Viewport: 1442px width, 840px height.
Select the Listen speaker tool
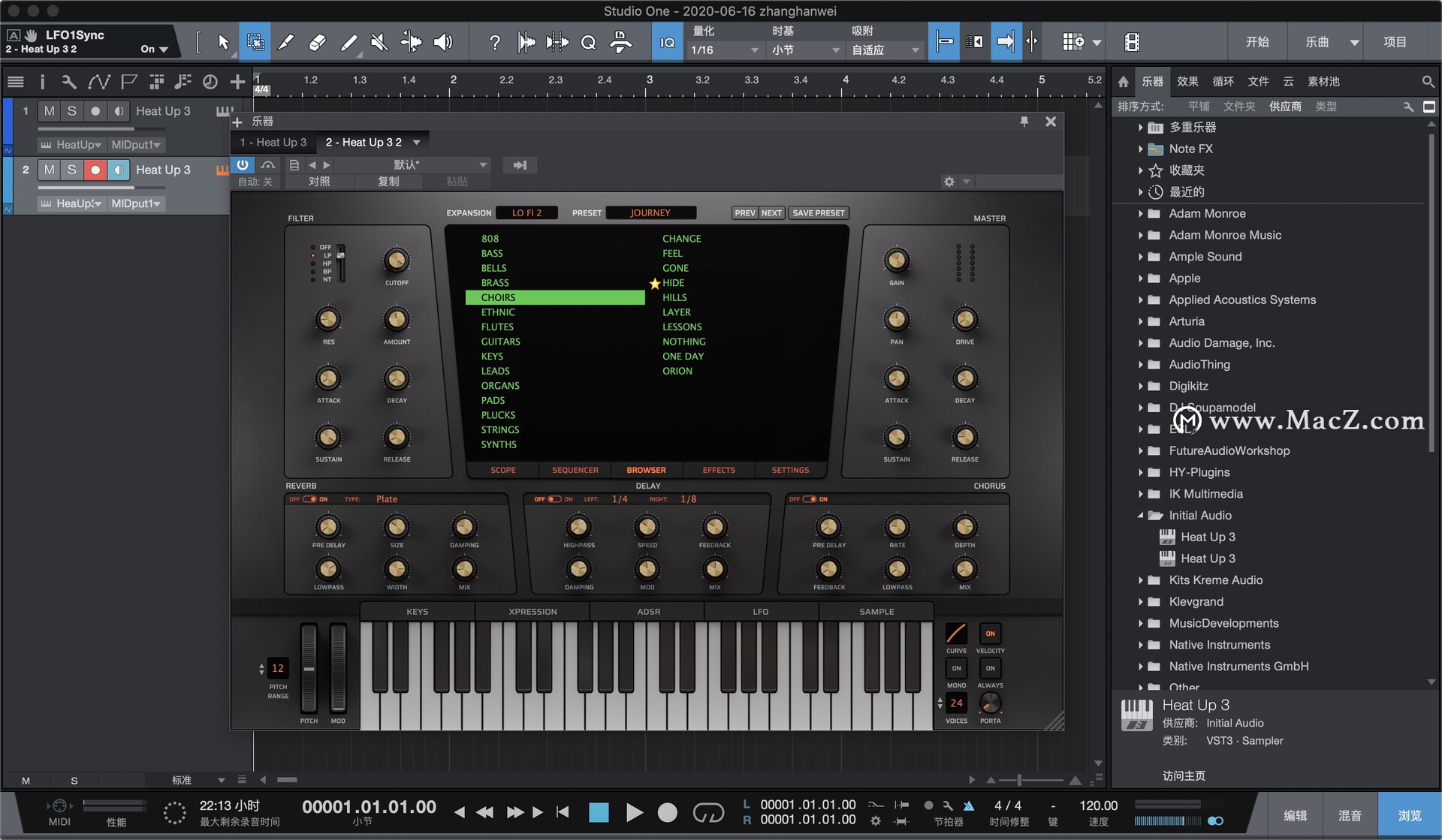[x=443, y=42]
